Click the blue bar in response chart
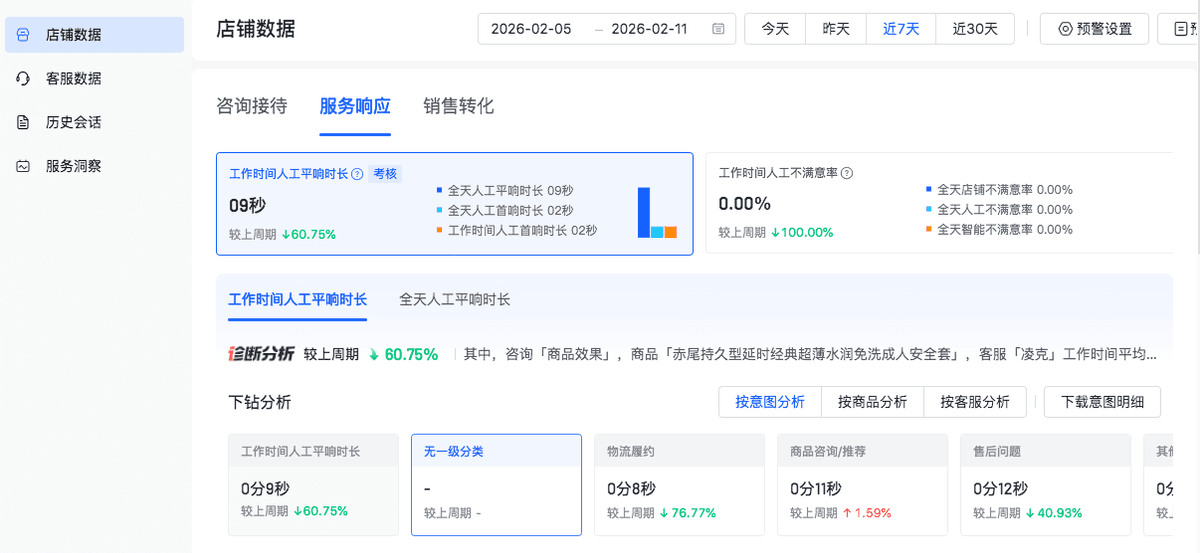 (x=644, y=212)
